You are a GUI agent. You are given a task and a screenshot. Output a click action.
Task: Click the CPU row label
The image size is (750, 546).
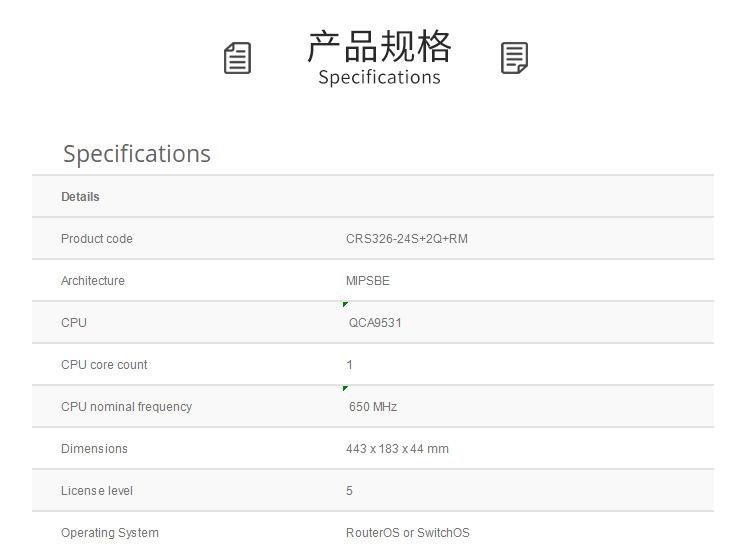tap(74, 323)
